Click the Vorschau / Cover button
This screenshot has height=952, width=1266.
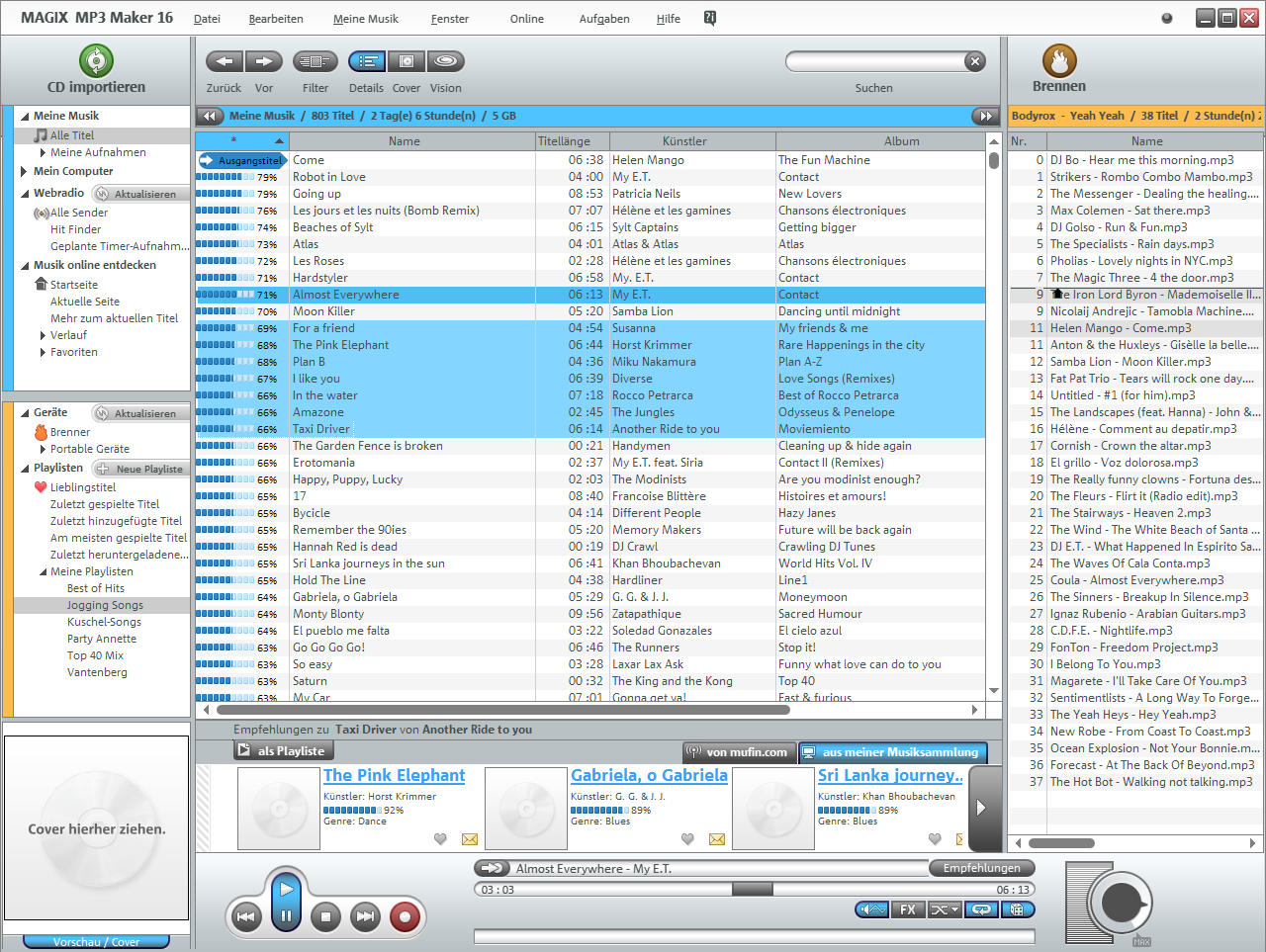96,942
